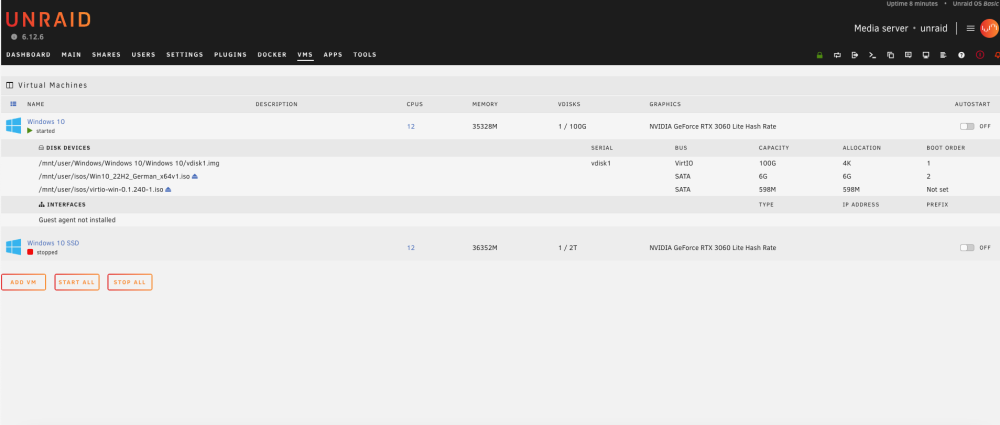Click 'Guest agent not installed' text

click(77, 220)
